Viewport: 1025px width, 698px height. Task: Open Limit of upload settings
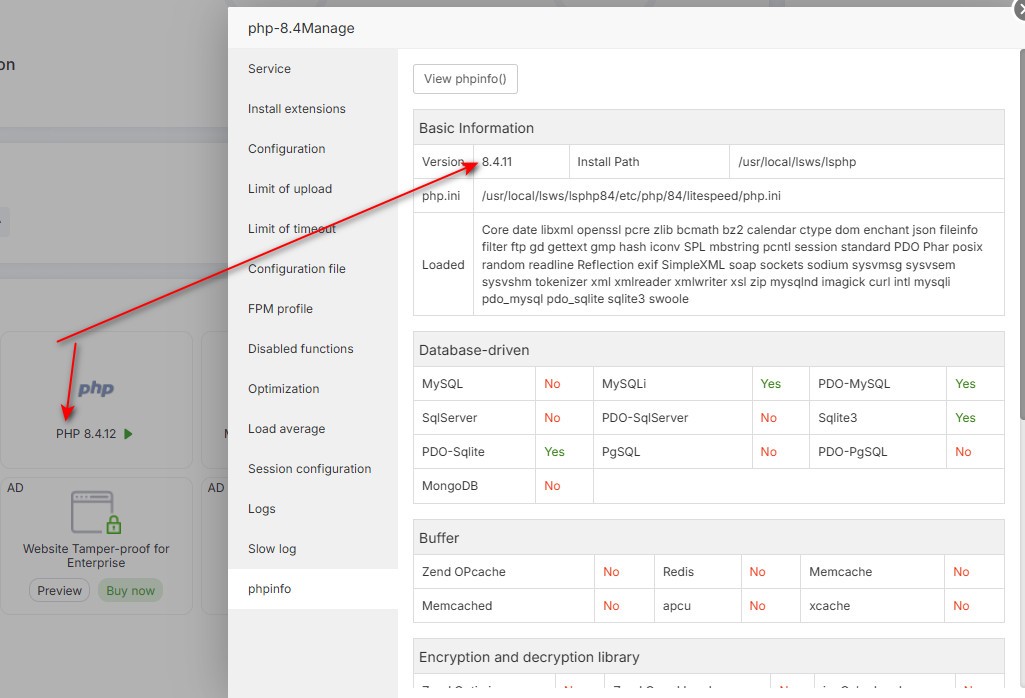[x=289, y=188]
